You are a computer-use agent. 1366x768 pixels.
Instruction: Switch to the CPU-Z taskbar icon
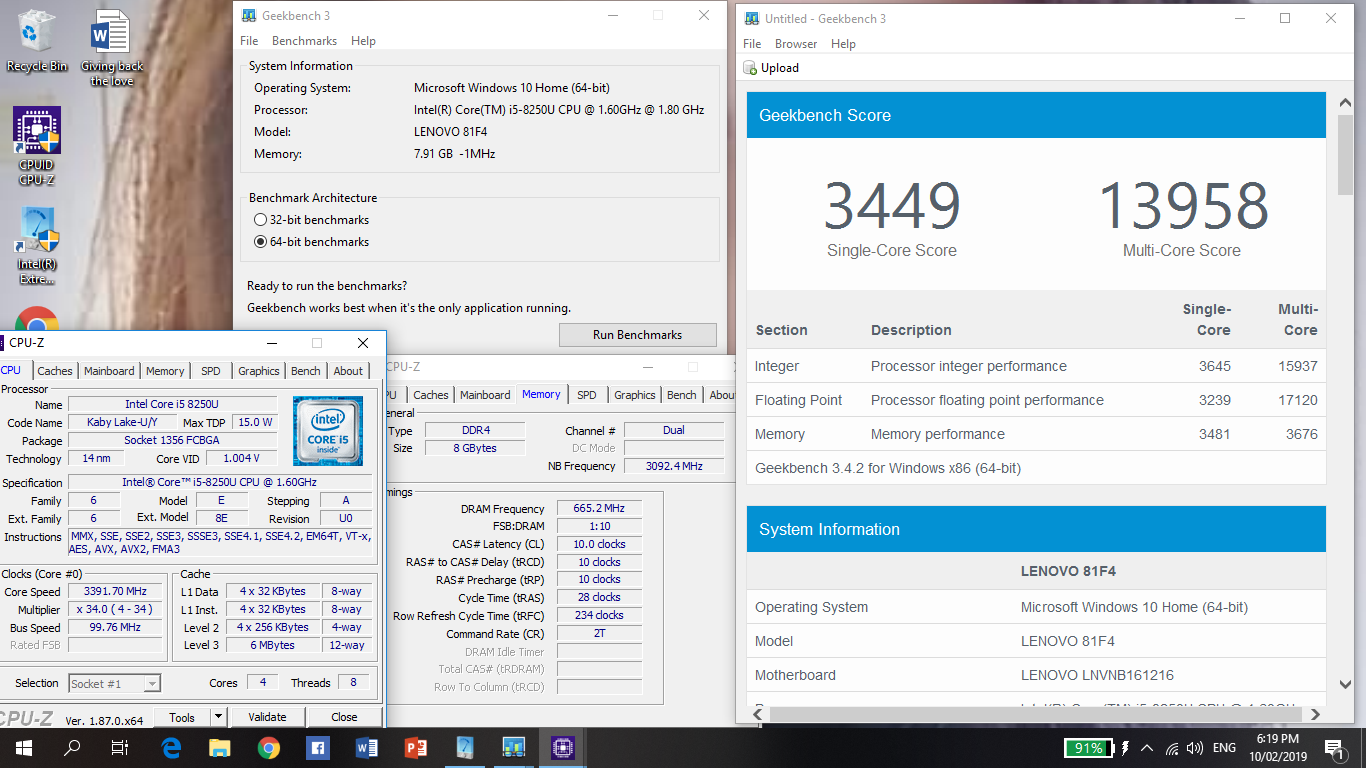coord(562,747)
